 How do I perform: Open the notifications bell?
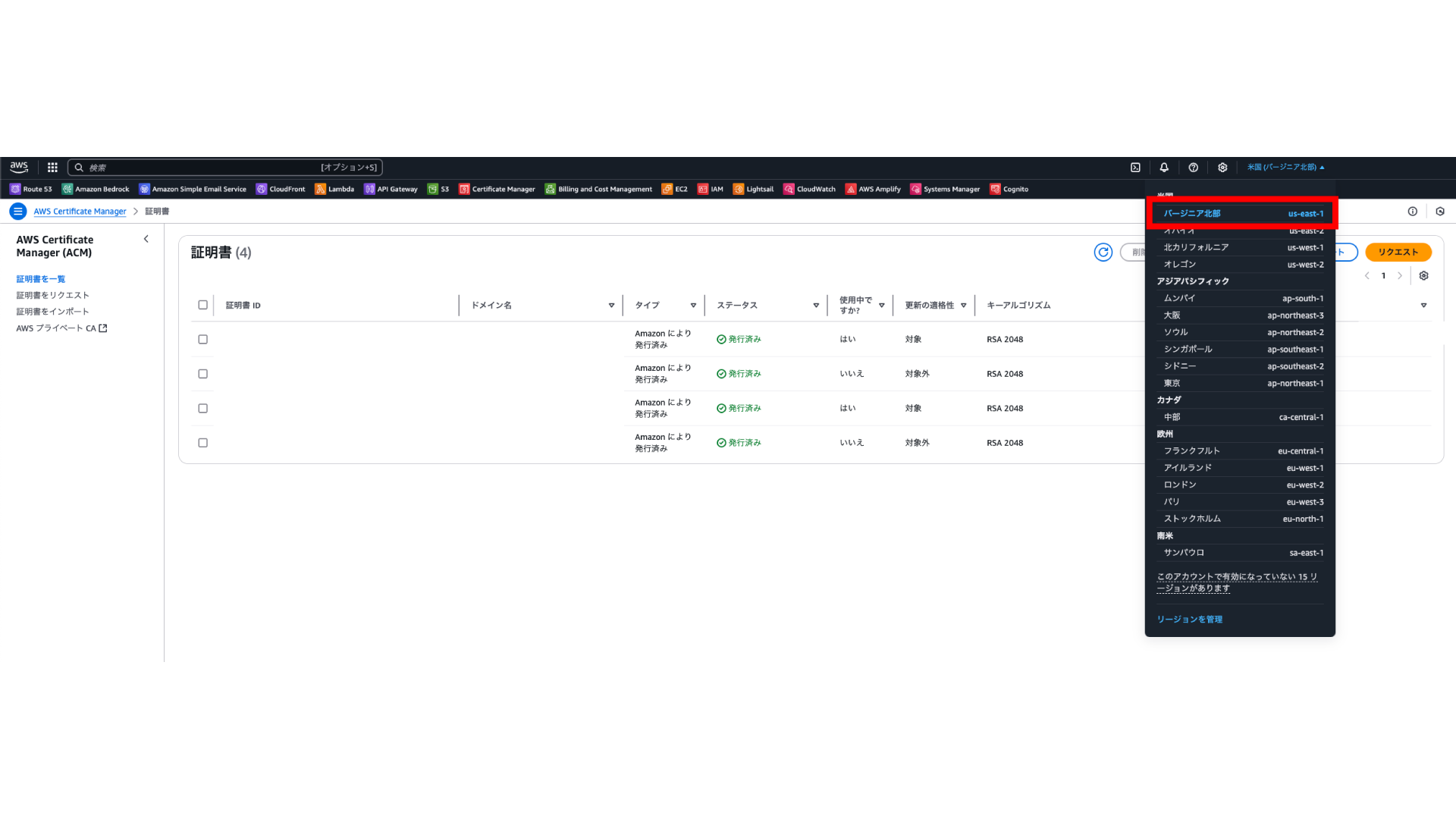(x=1164, y=168)
